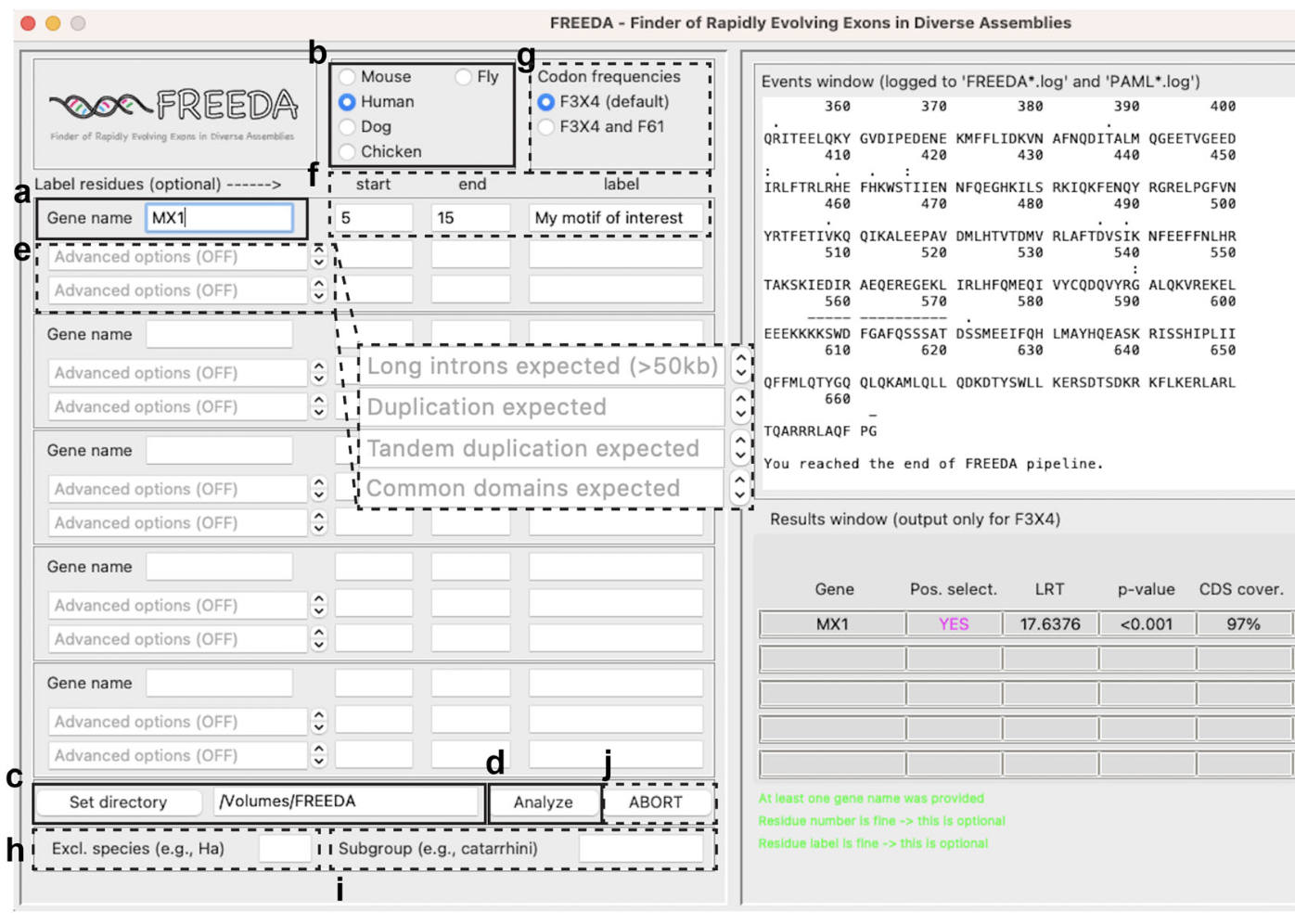Click the empty Gene name field of third block
Screen dimensions: 1295x924
point(219,450)
